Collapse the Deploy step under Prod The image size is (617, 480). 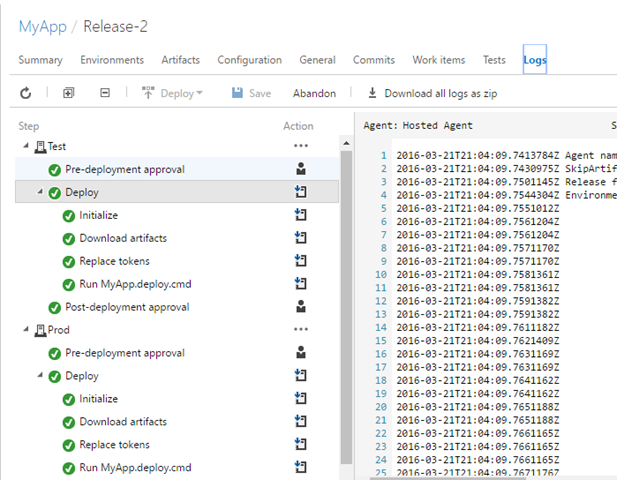point(40,375)
